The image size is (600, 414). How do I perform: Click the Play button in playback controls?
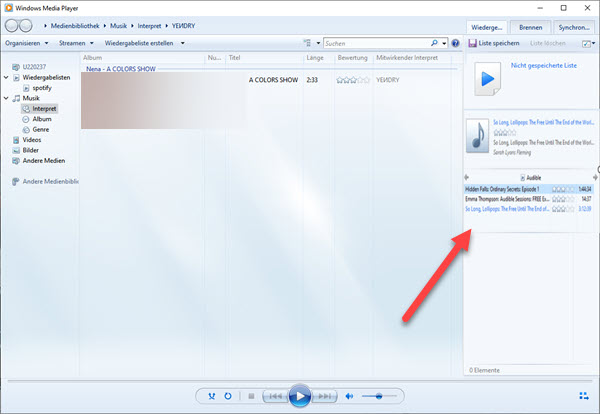300,396
